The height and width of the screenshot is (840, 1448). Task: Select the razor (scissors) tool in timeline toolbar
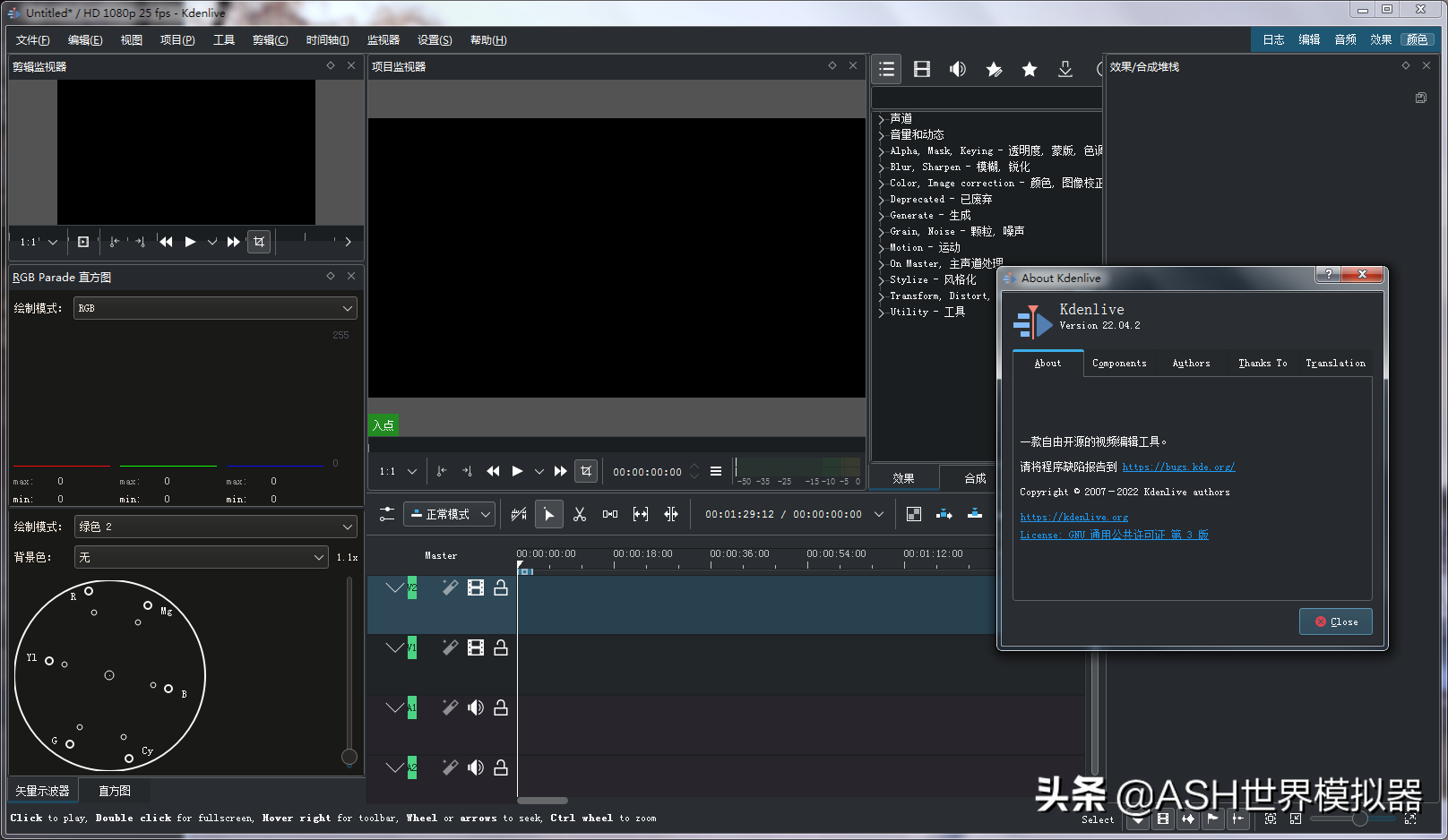click(x=580, y=514)
